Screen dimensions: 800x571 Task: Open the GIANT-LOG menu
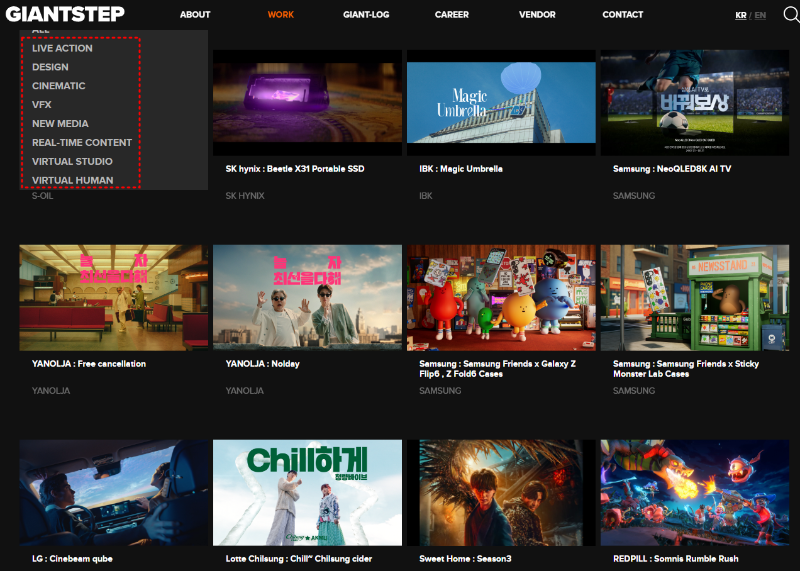coord(366,15)
